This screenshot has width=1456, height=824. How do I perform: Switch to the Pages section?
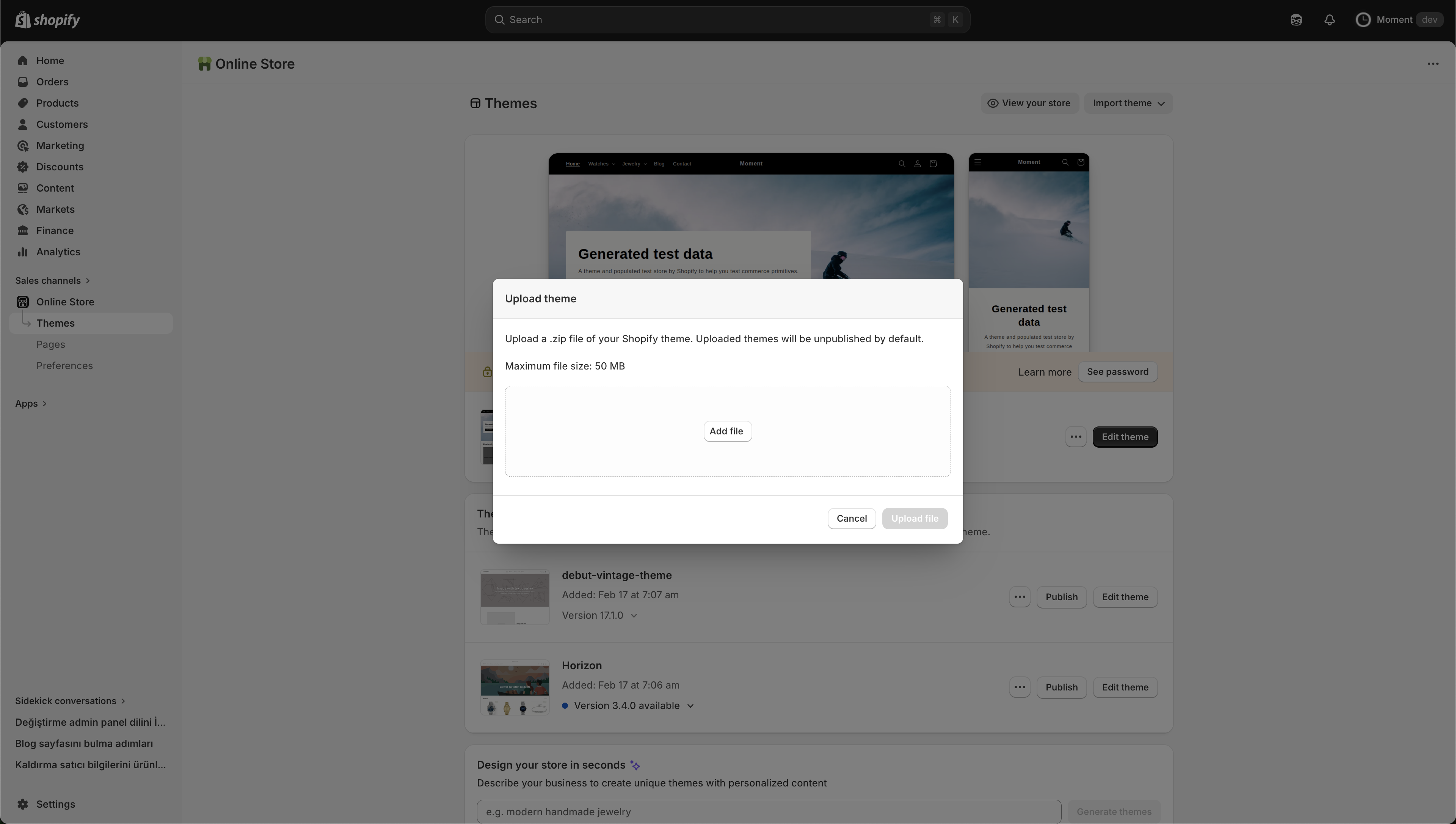(x=50, y=344)
